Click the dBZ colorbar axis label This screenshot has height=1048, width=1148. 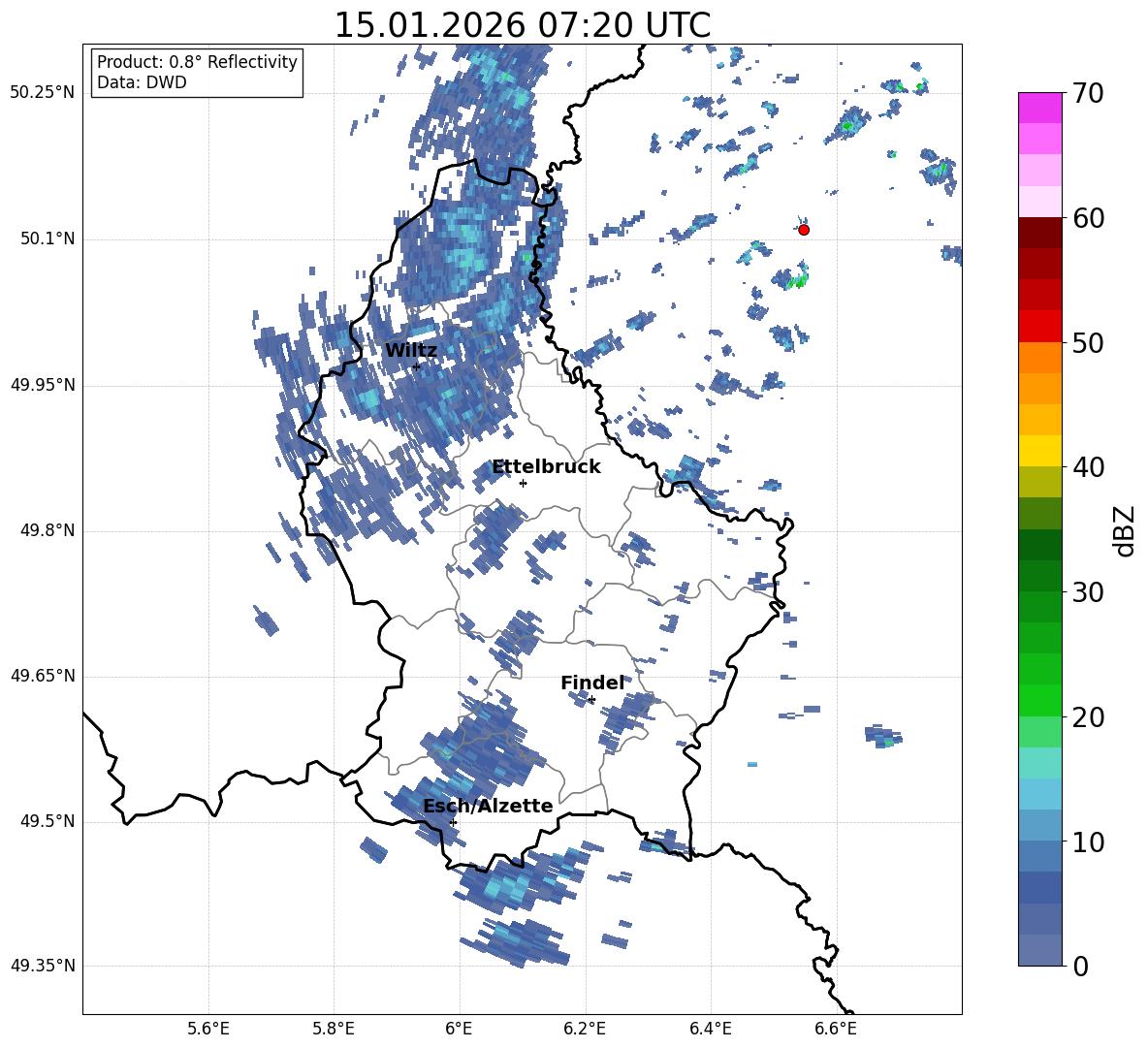[1126, 530]
